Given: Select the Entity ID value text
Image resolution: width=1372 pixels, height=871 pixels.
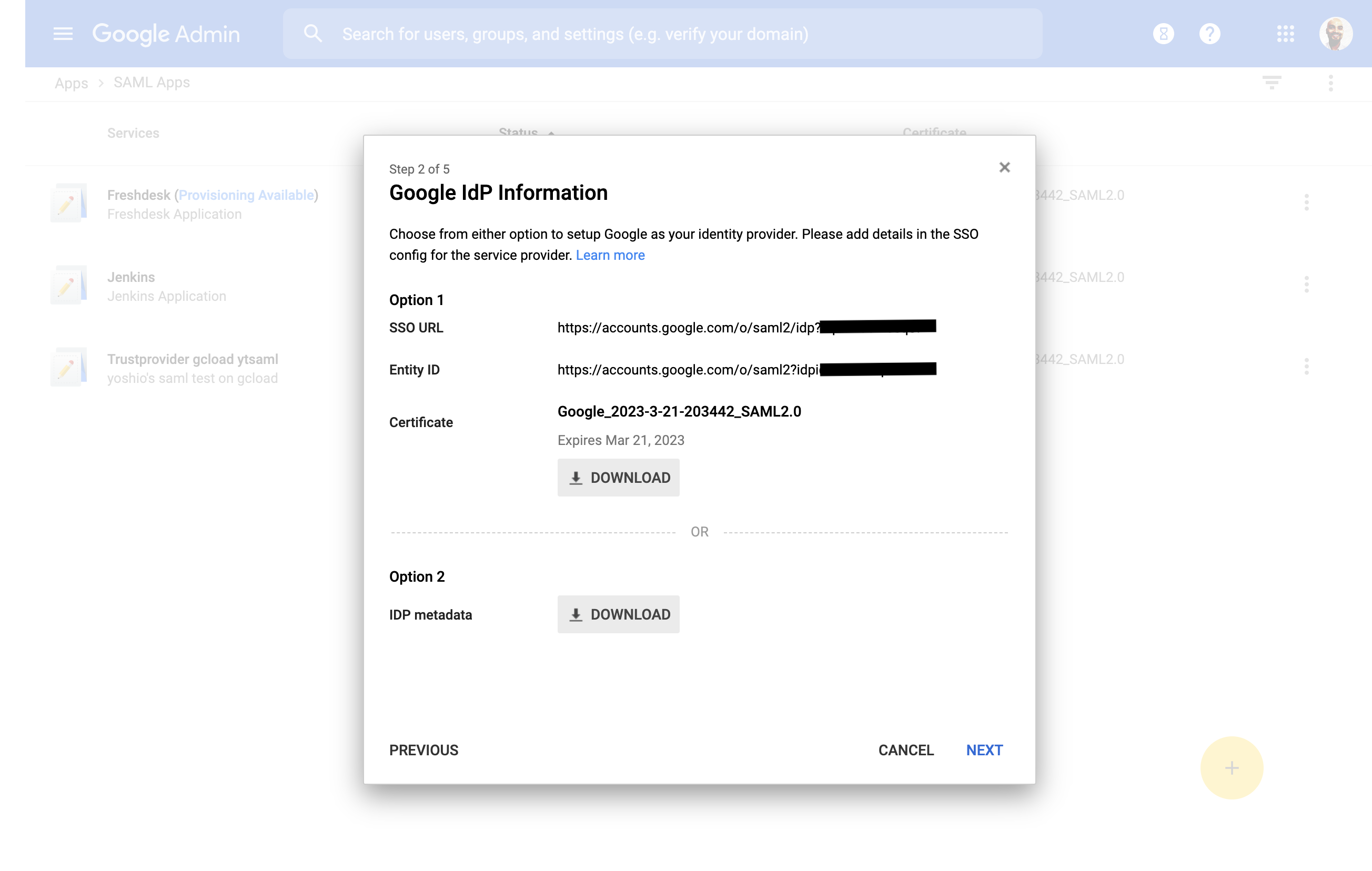Looking at the screenshot, I should click(746, 369).
